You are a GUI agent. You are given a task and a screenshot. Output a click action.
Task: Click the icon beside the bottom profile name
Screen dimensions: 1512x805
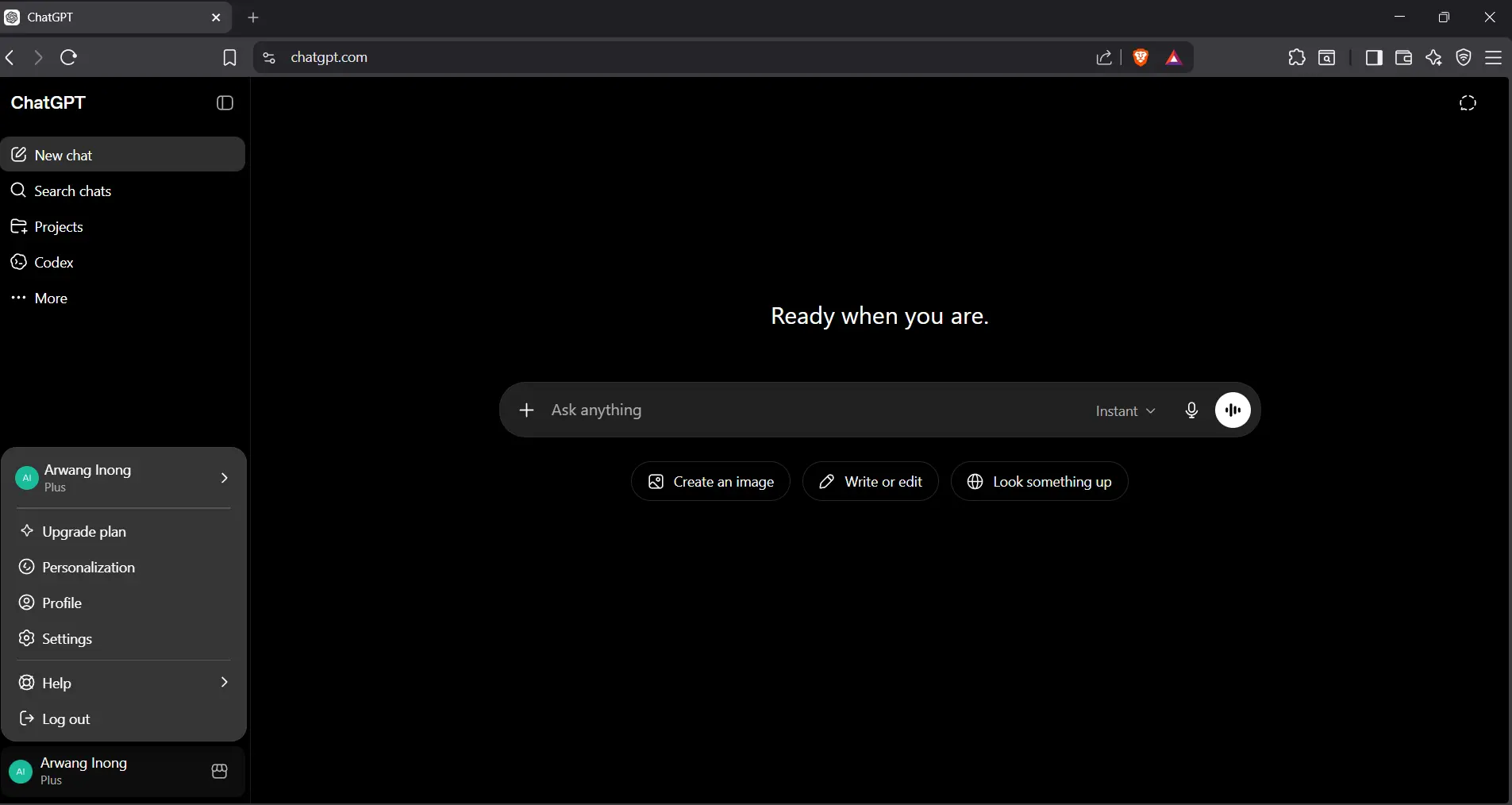220,771
